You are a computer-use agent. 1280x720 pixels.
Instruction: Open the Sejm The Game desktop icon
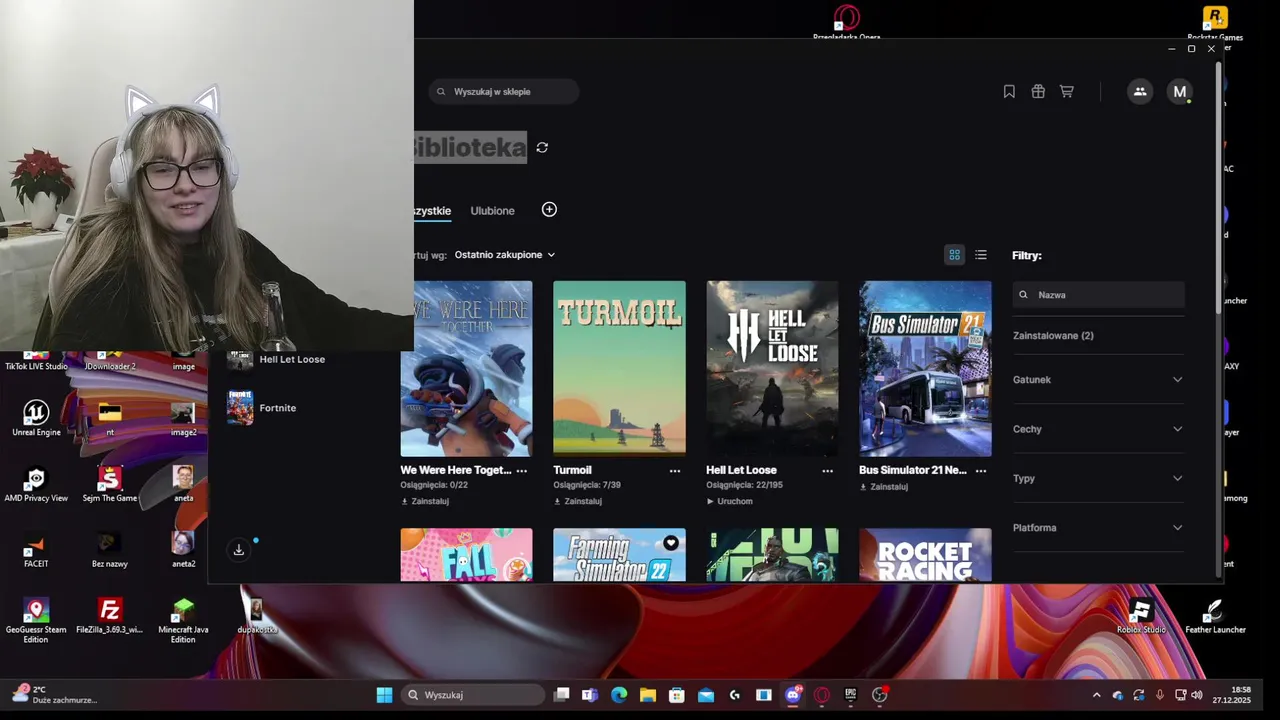(110, 484)
